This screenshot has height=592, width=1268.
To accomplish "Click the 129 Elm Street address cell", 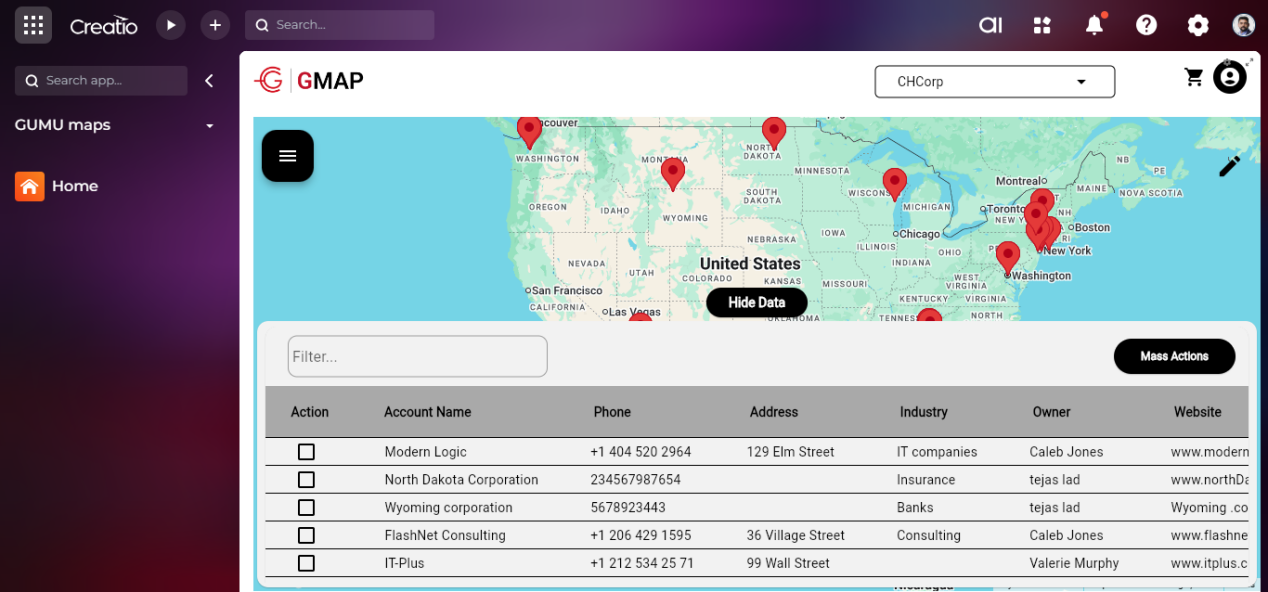I will click(x=791, y=452).
